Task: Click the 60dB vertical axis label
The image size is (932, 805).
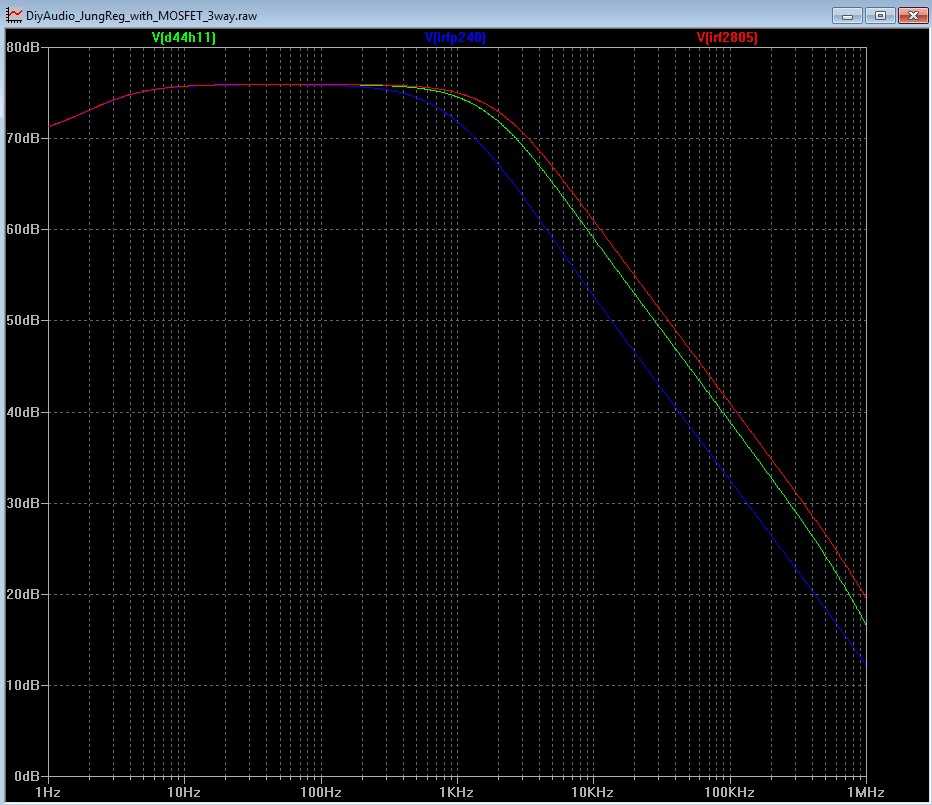Action: pyautogui.click(x=23, y=229)
